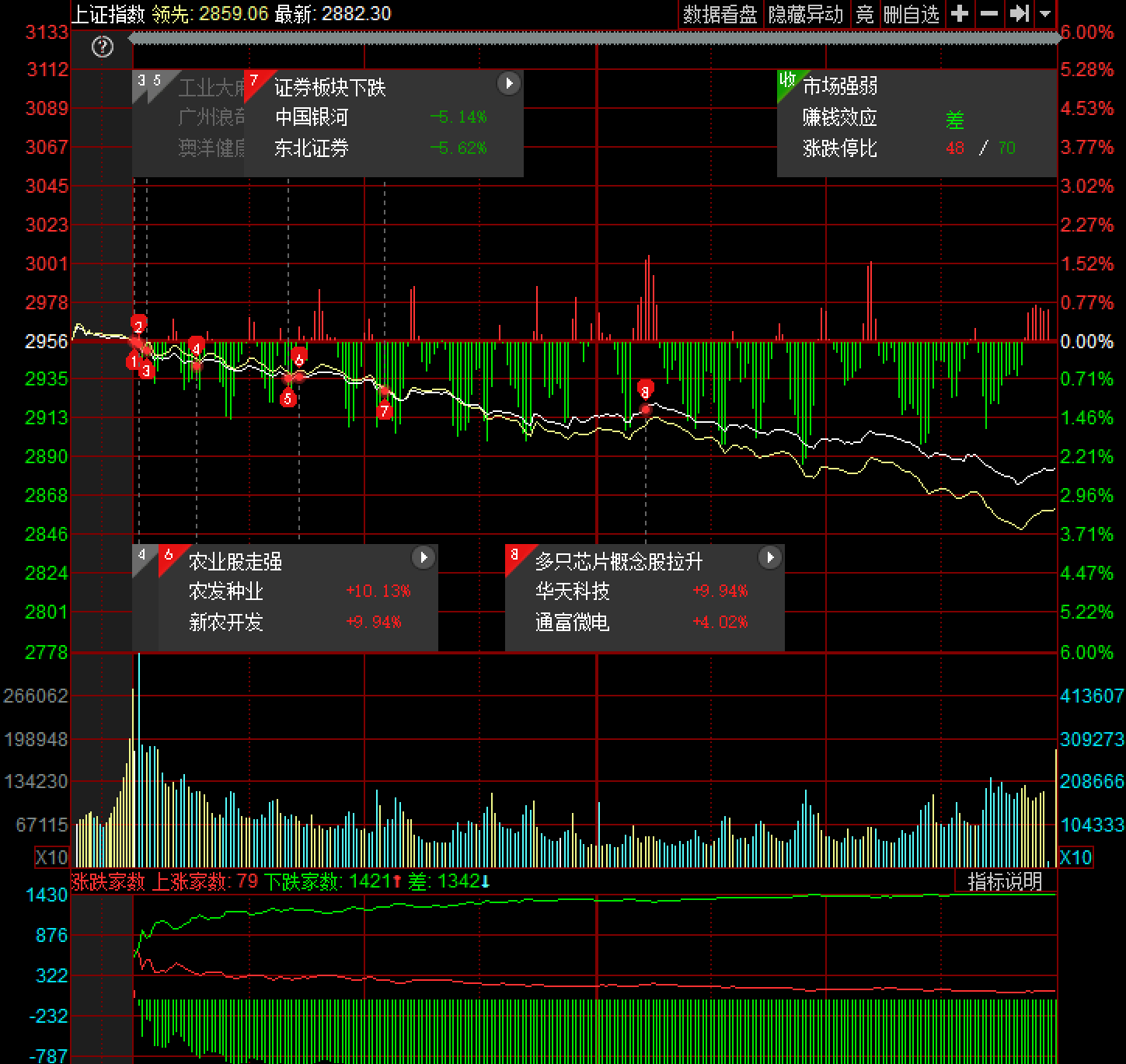The image size is (1126, 1064).
Task: Click the jump-to-end arrow icon
Action: click(1019, 14)
